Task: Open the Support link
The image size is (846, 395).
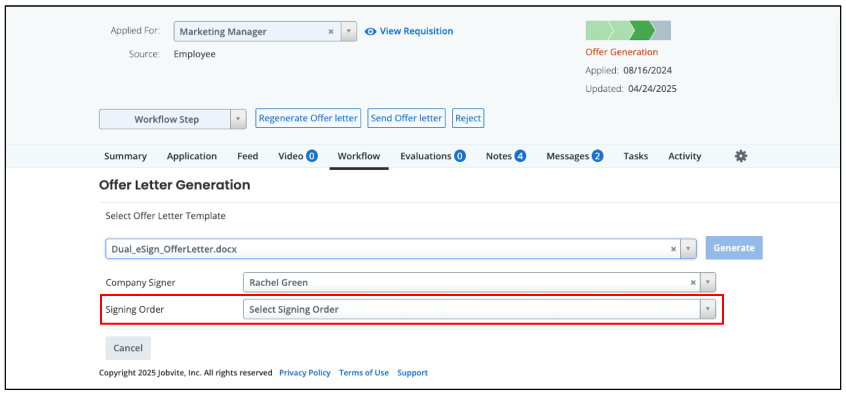Action: pos(412,373)
